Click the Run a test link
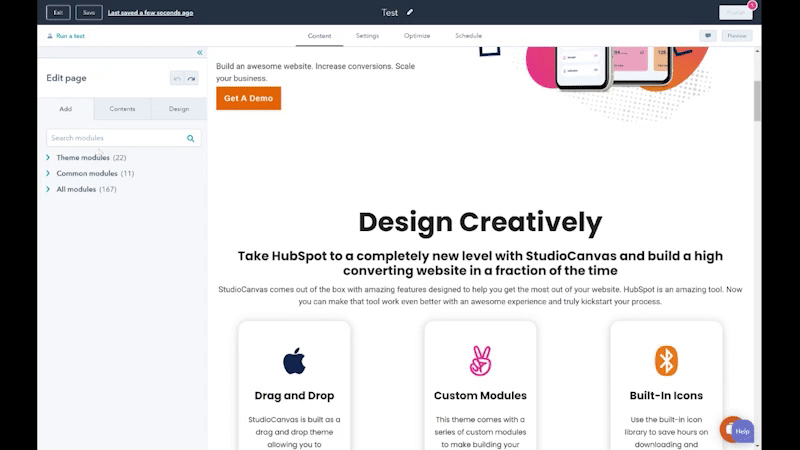Screen dimensions: 800x450 click(x=70, y=36)
